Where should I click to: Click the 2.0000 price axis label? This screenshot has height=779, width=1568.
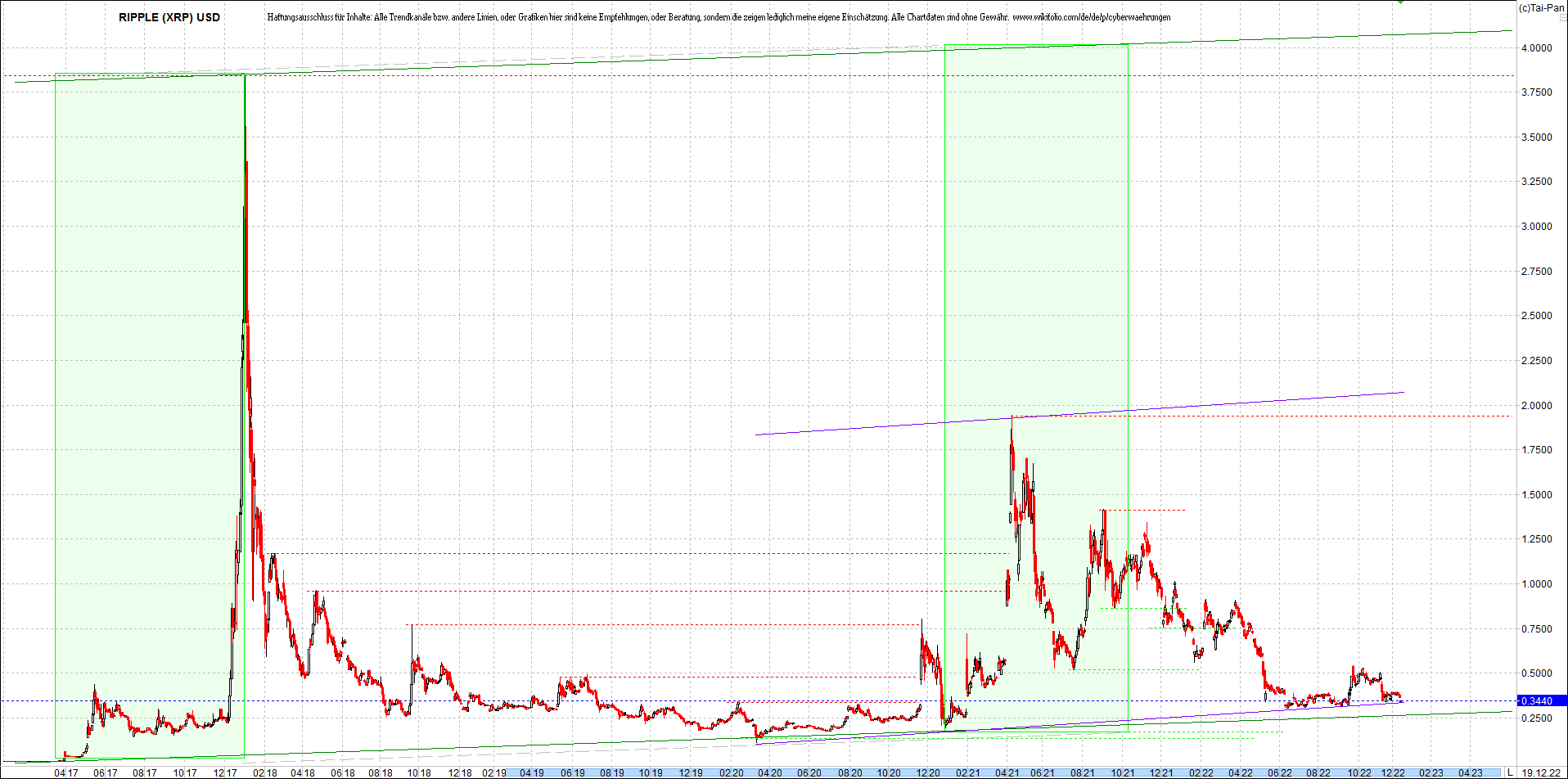[x=1536, y=406]
